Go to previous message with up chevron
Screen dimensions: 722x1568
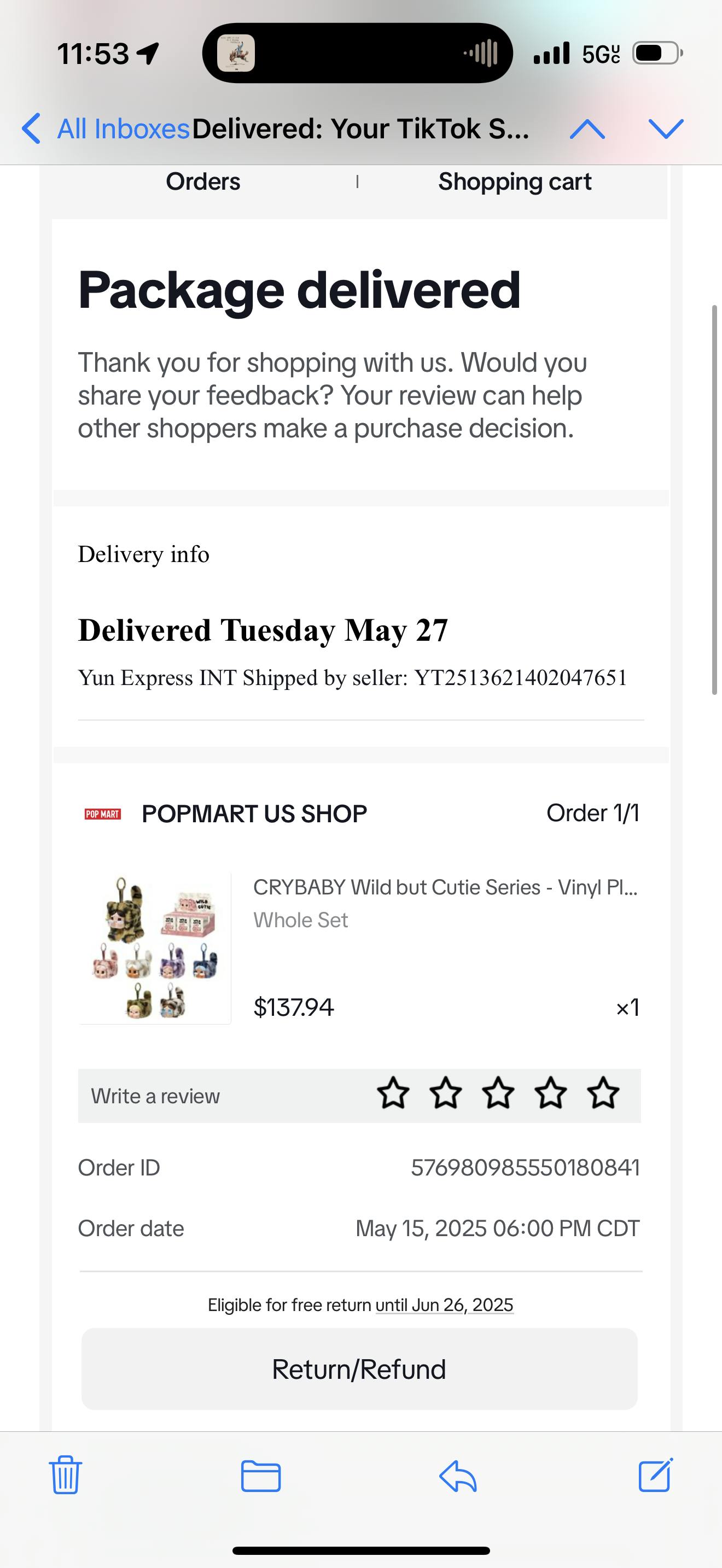tap(587, 128)
